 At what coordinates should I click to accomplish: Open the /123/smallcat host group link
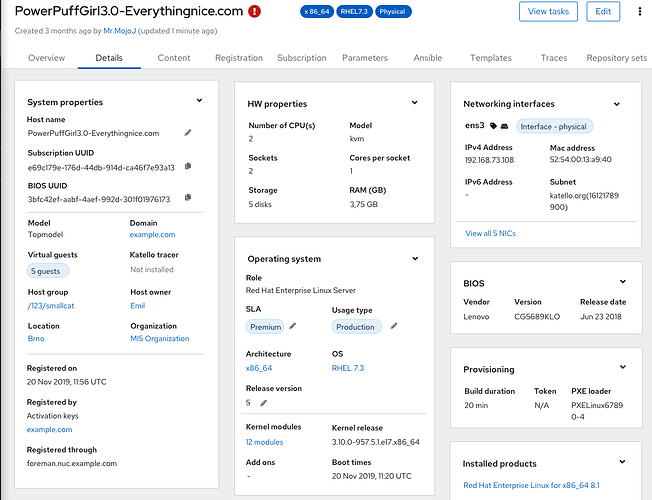coord(51,306)
